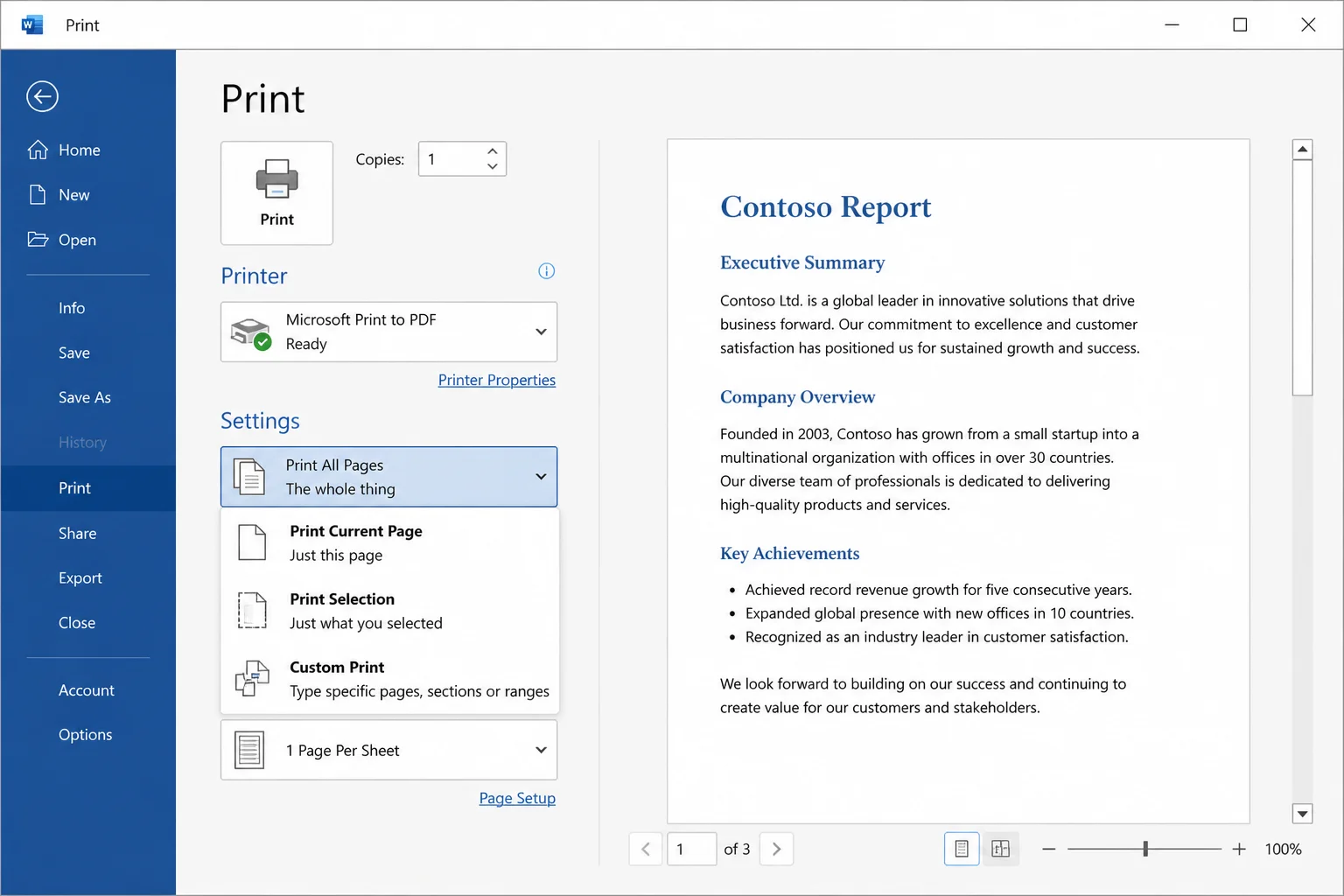Click the zoom out minus icon
This screenshot has height=896, width=1344.
(1049, 849)
